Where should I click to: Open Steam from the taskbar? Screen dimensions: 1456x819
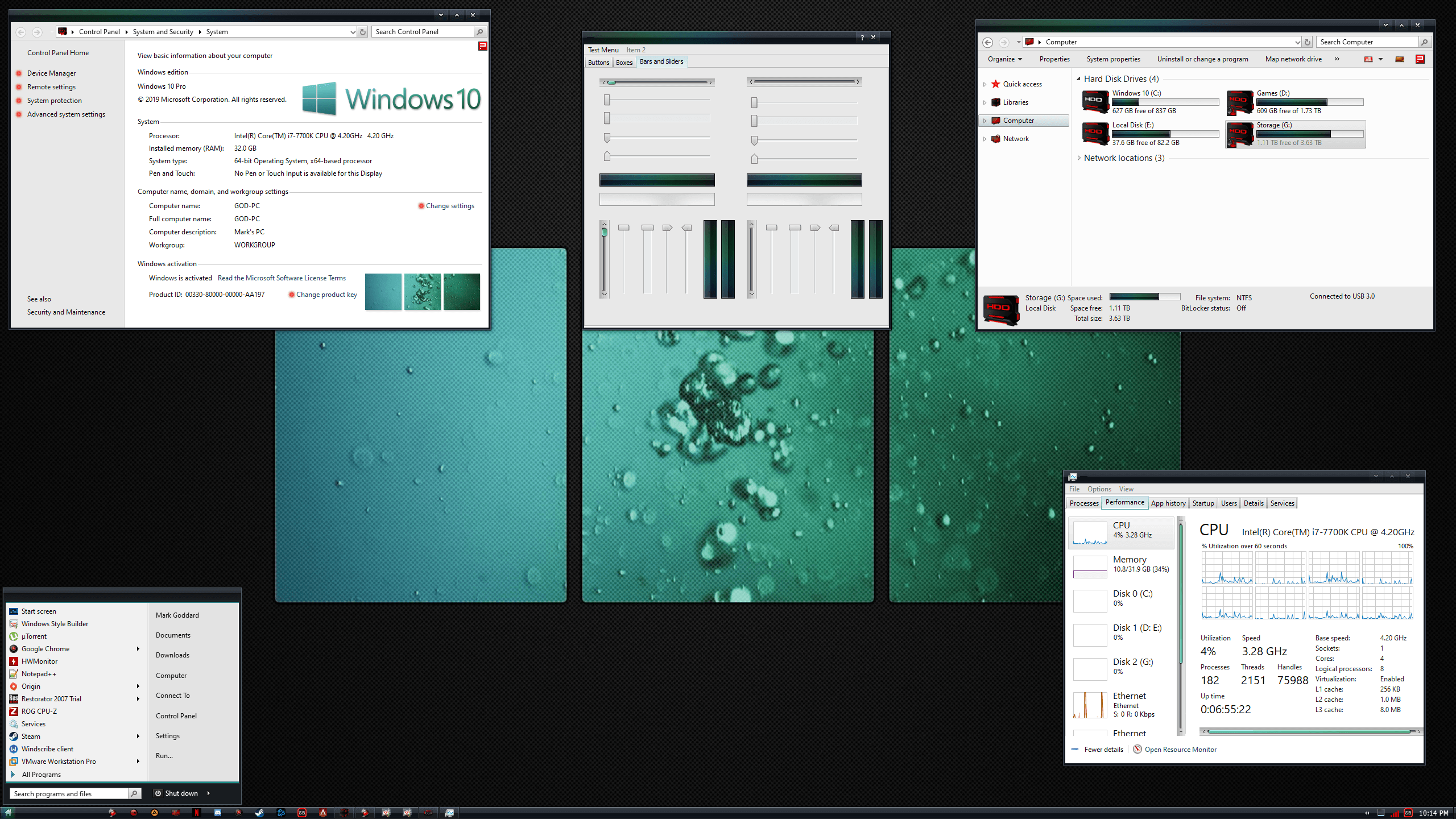259,813
